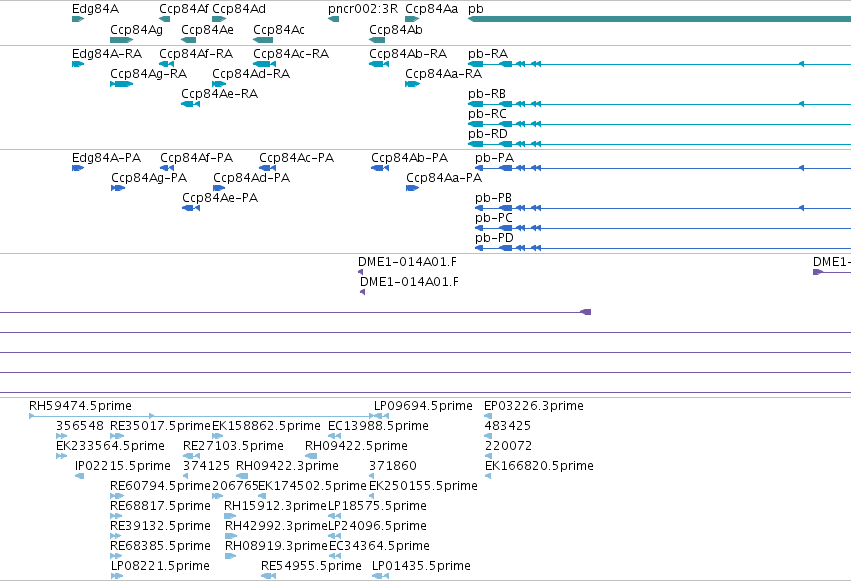Select the Ccp84Af gene label
This screenshot has height=581, width=851.
point(183,9)
